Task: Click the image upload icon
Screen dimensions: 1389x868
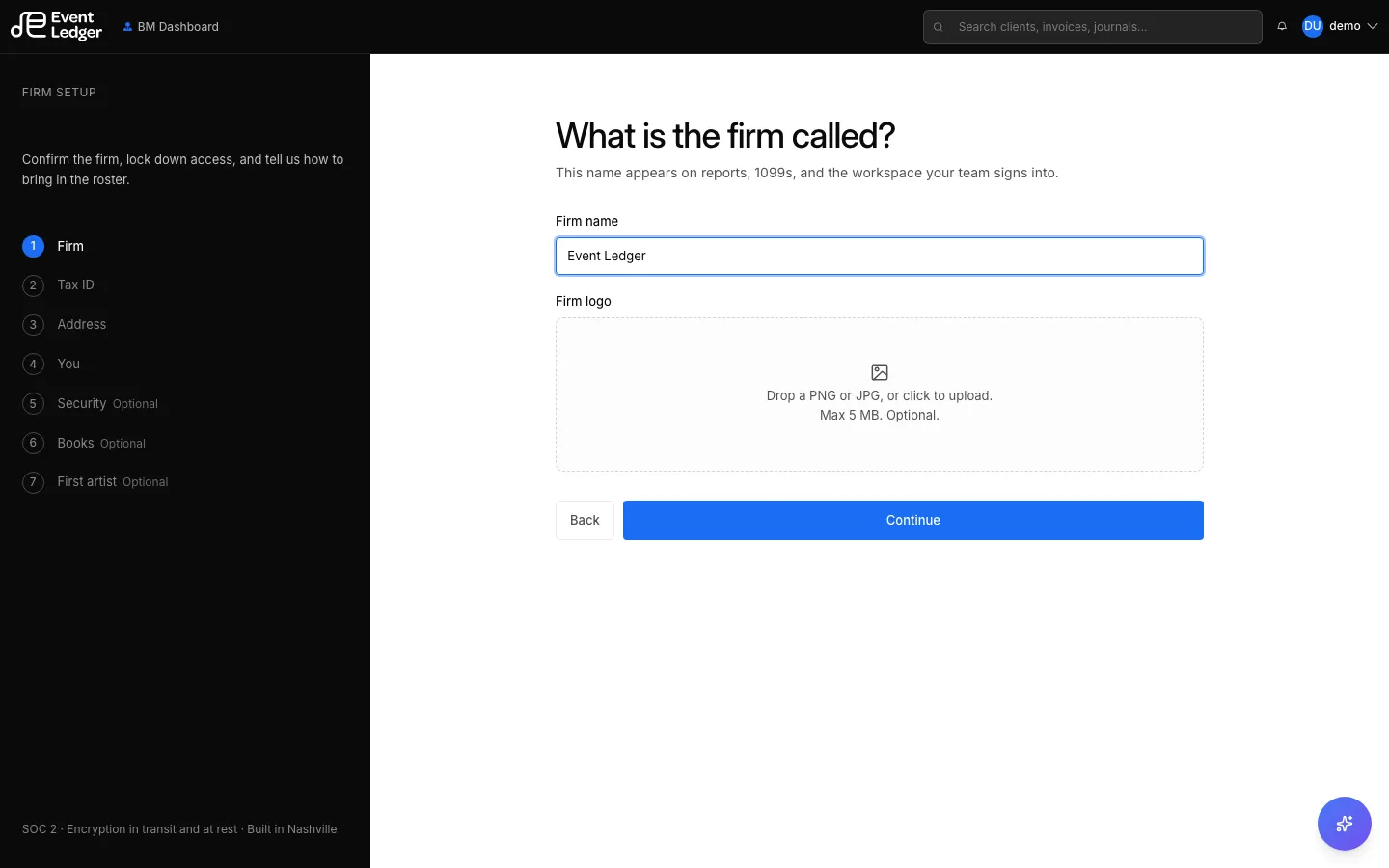Action: pyautogui.click(x=880, y=372)
